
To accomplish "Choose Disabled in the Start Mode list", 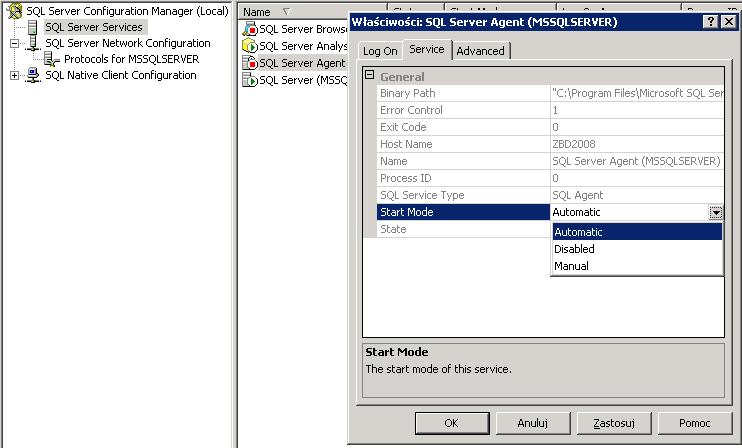I will point(637,249).
